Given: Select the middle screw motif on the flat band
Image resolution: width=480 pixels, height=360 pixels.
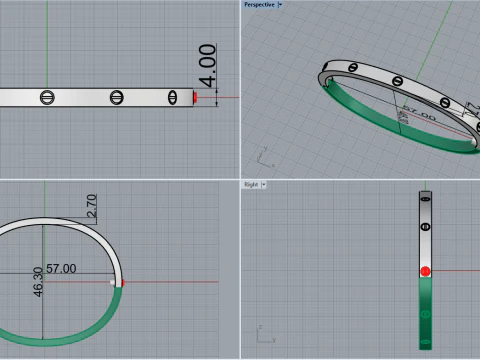Looking at the screenshot, I should (117, 98).
